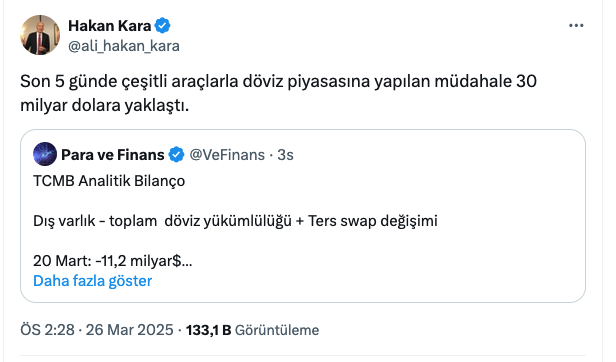Visit the @VeFinans handle
This screenshot has height=362, width=616.
(x=227, y=155)
